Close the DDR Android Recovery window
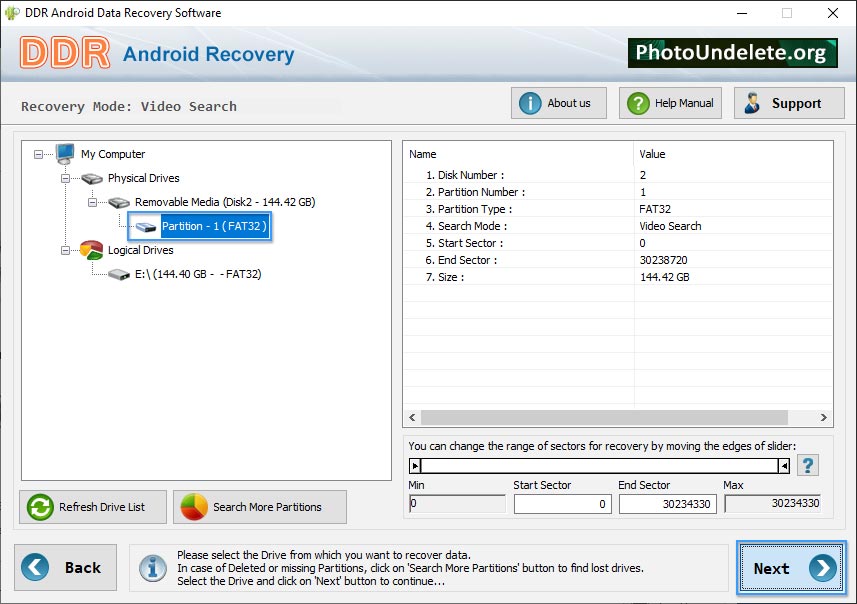This screenshot has width=857, height=604. coord(832,13)
